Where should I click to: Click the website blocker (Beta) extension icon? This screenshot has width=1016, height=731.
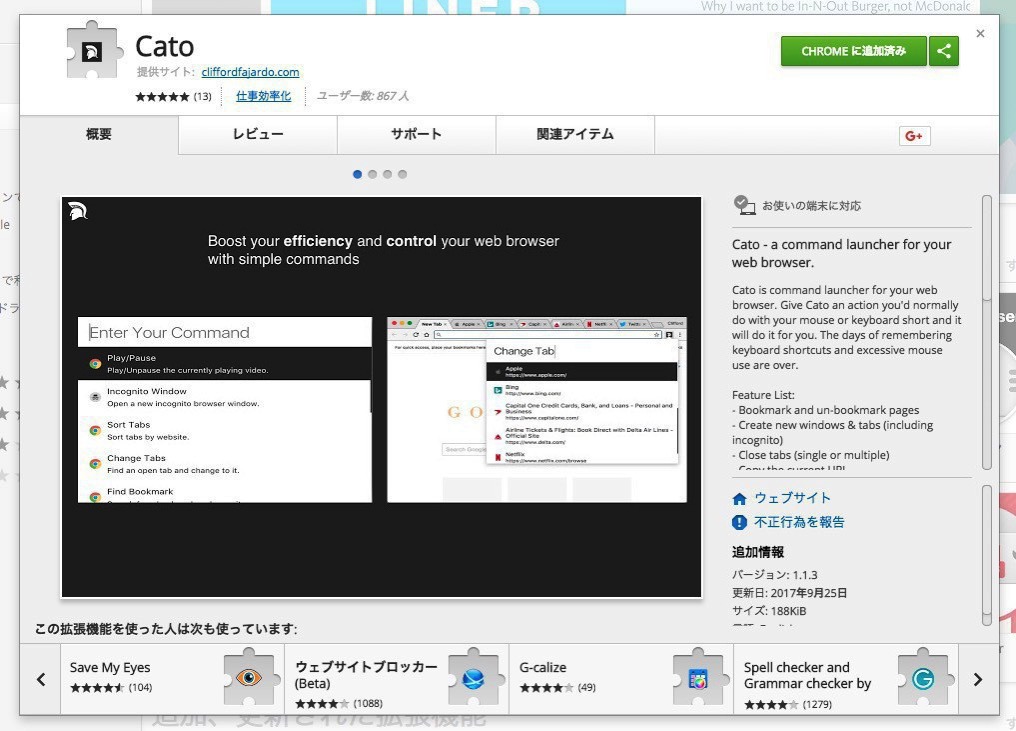[473, 678]
